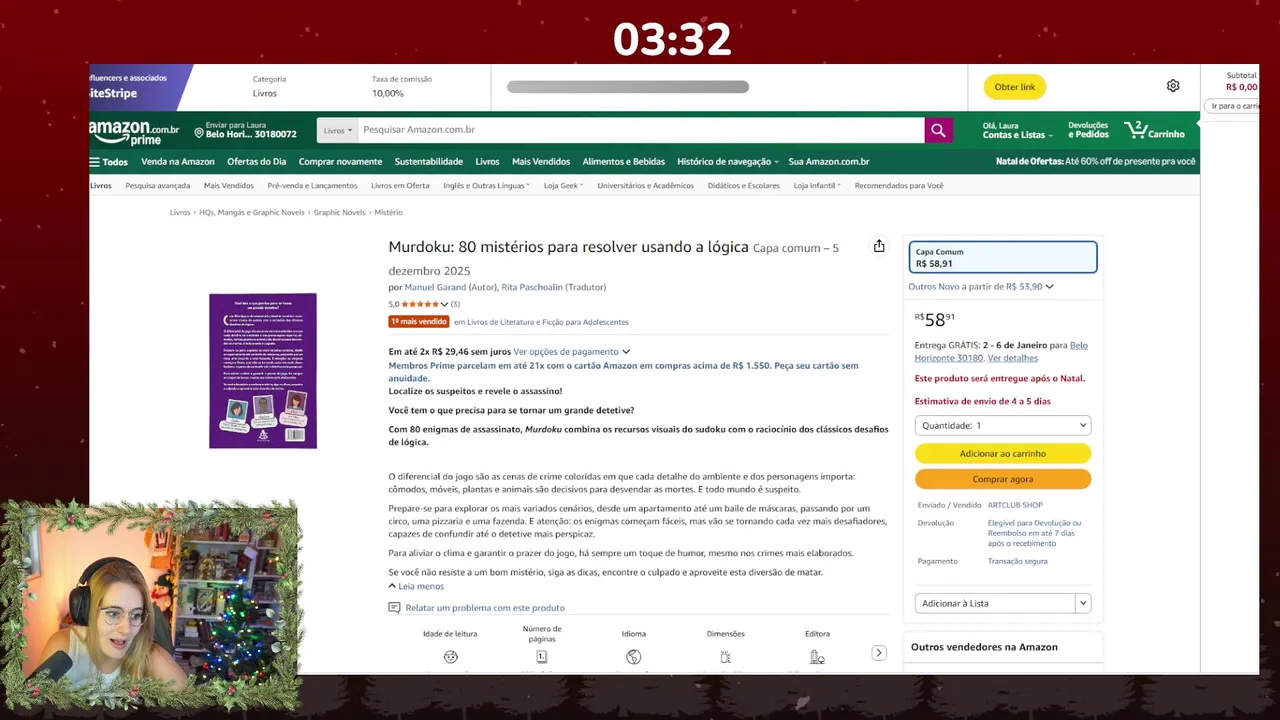The height and width of the screenshot is (720, 1280).
Task: Open SiteStripe settings gear
Action: coord(1173,86)
